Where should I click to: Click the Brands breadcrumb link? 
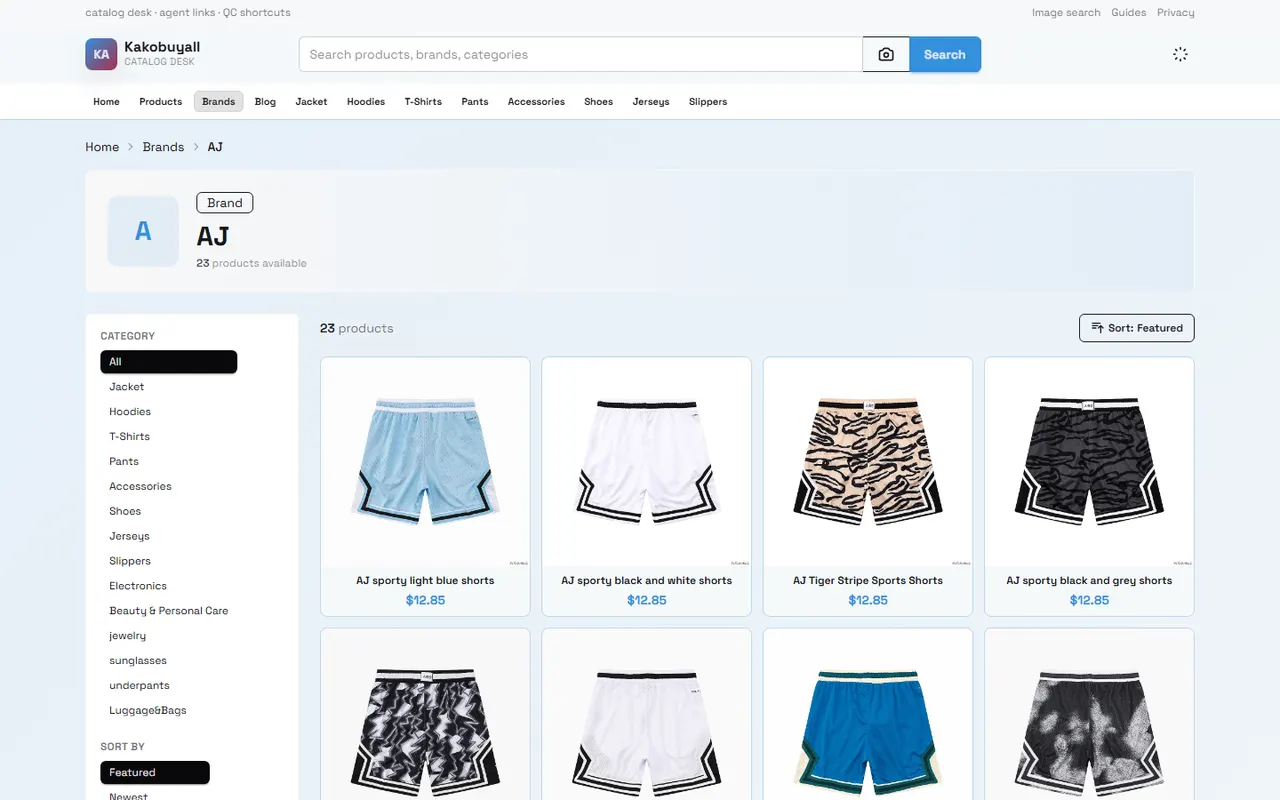[163, 147]
